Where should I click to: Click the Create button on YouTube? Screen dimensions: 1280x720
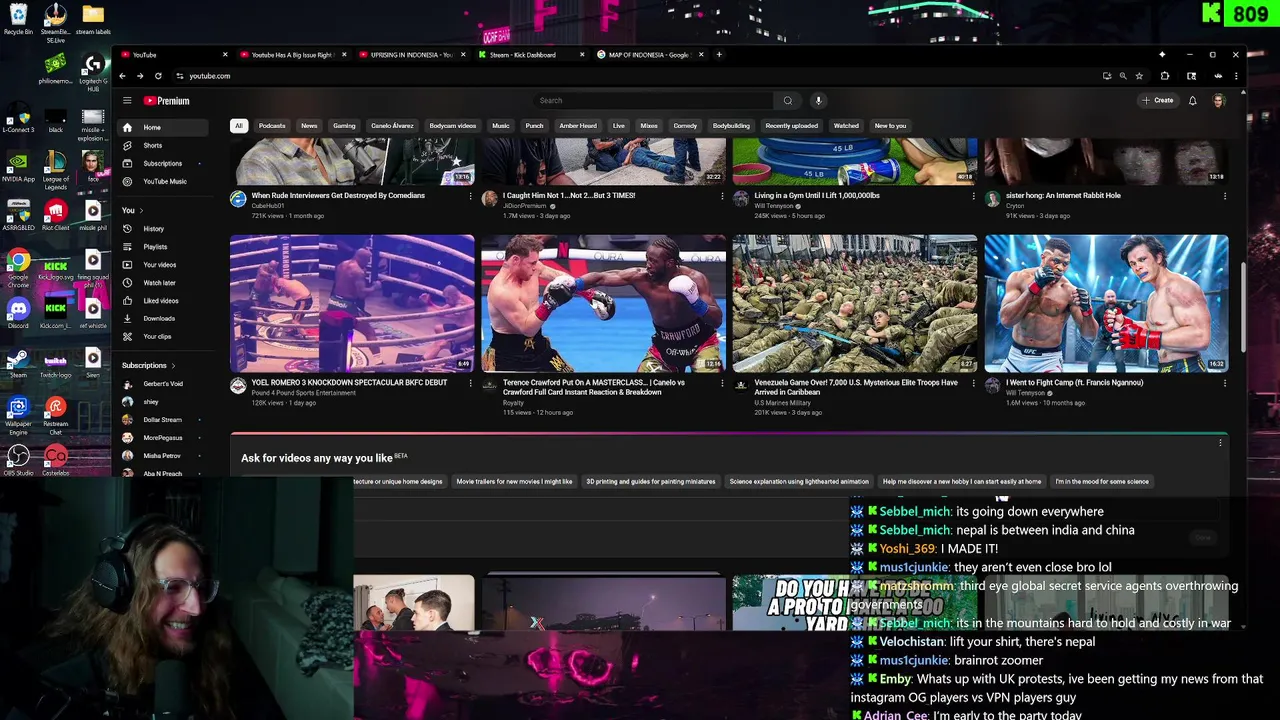(x=1158, y=101)
